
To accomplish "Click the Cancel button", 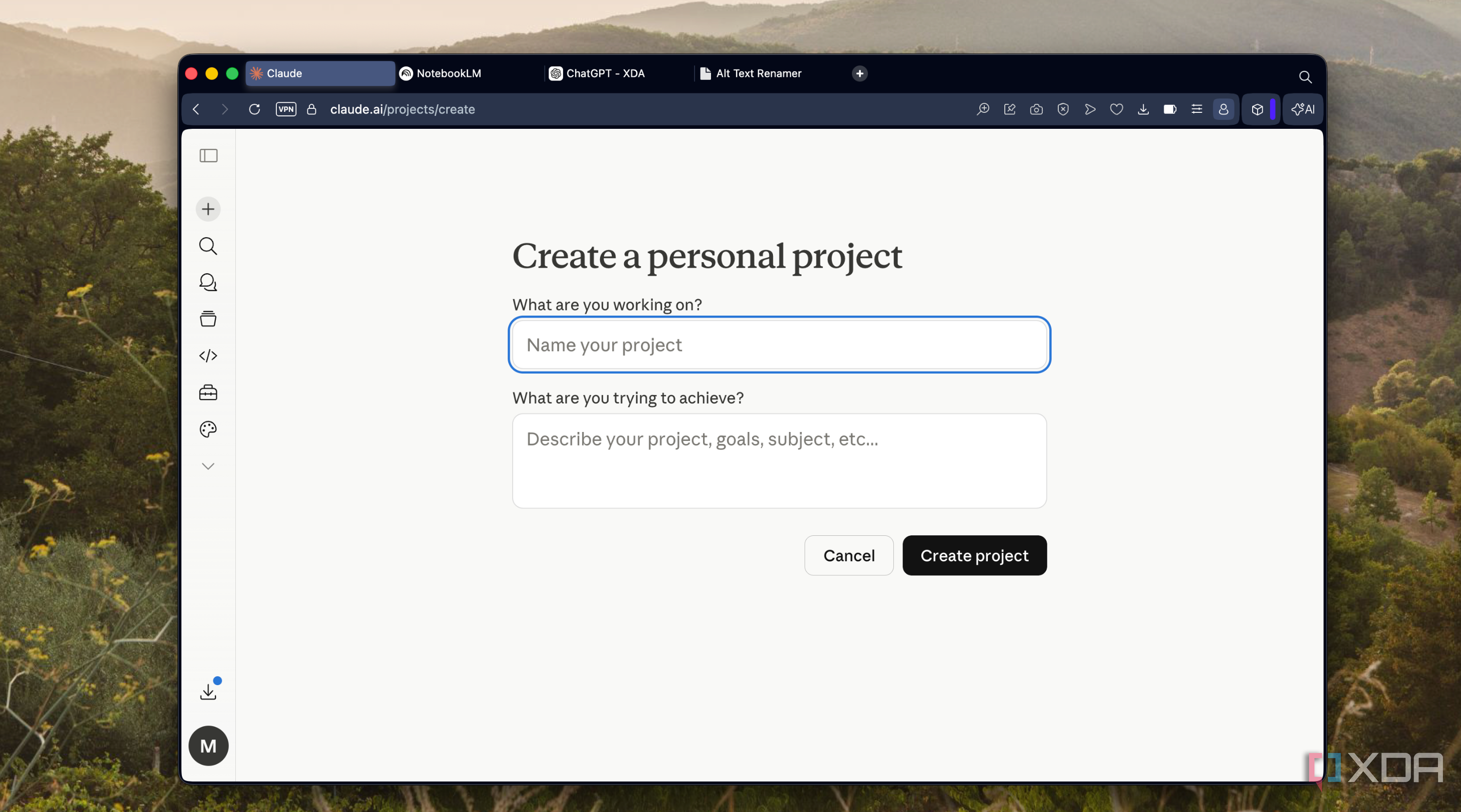I will [848, 556].
